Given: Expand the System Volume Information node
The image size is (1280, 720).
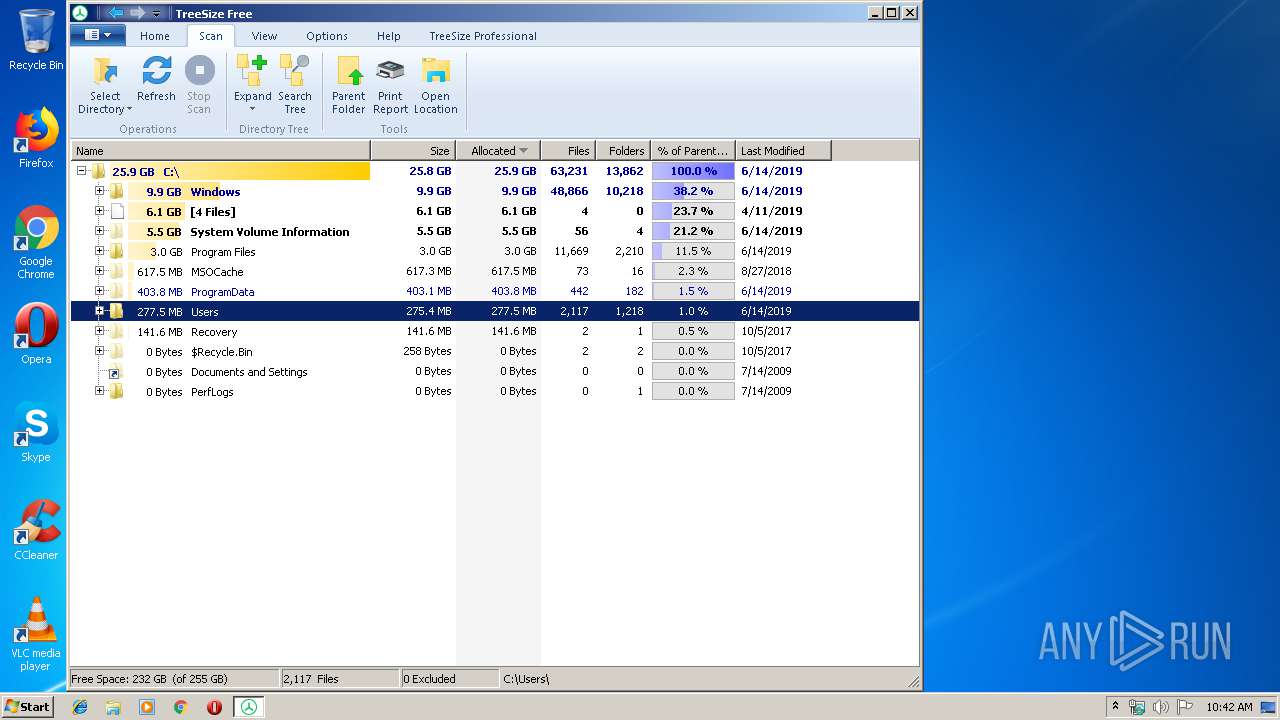Looking at the screenshot, I should click(99, 231).
